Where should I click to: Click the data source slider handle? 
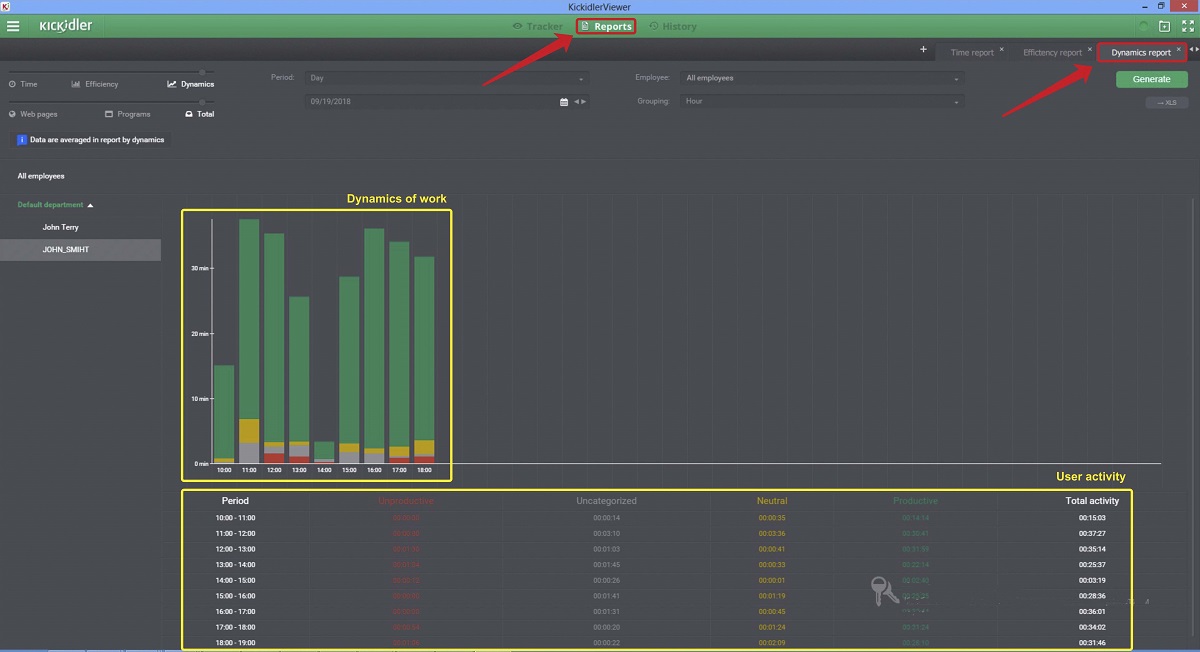pyautogui.click(x=203, y=102)
